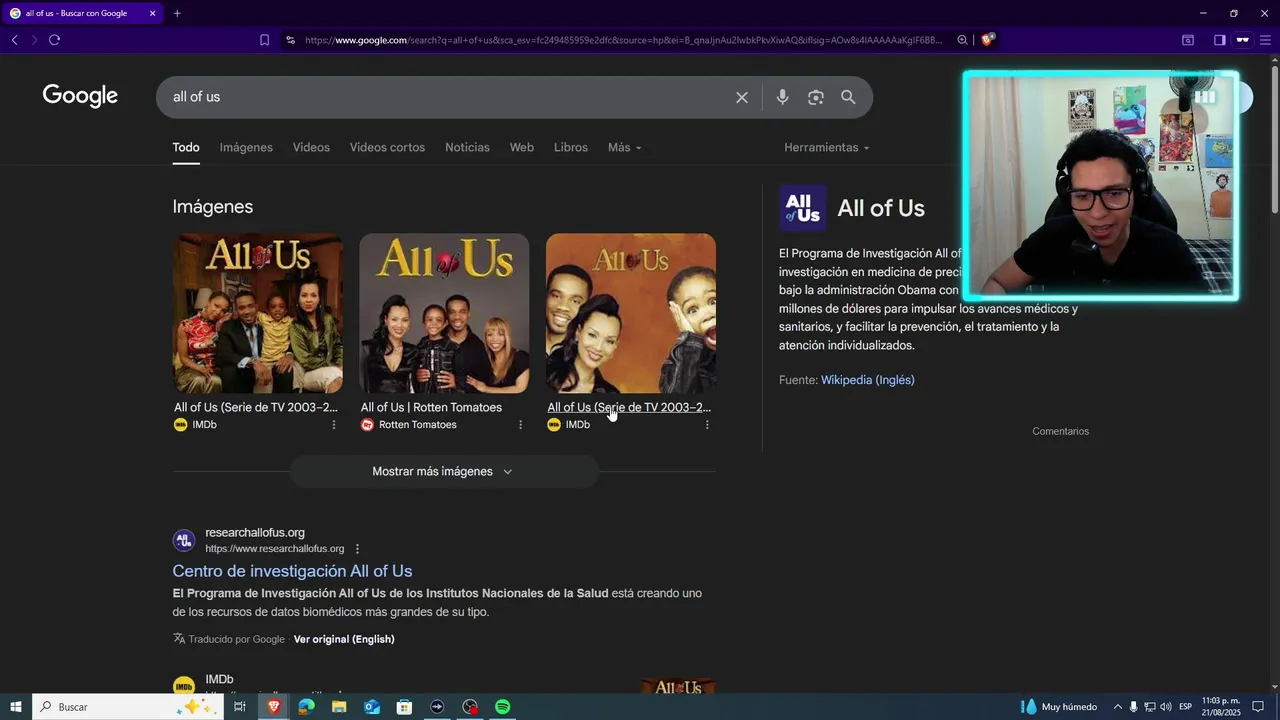1280x720 pixels.
Task: Clear the search box with the X icon
Action: [742, 97]
